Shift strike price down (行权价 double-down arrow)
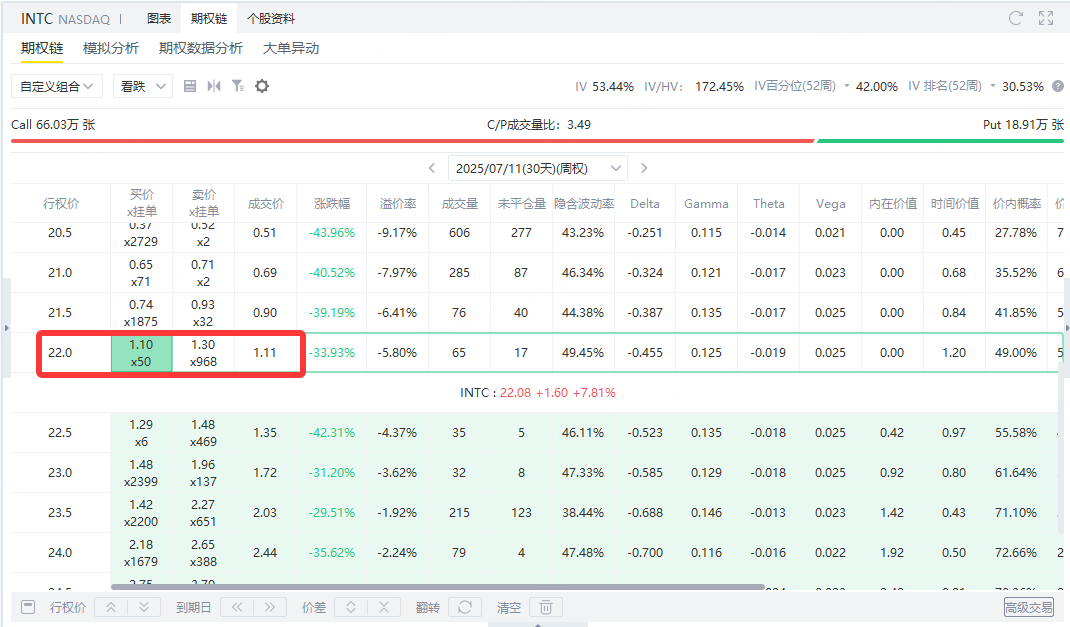 [144, 607]
